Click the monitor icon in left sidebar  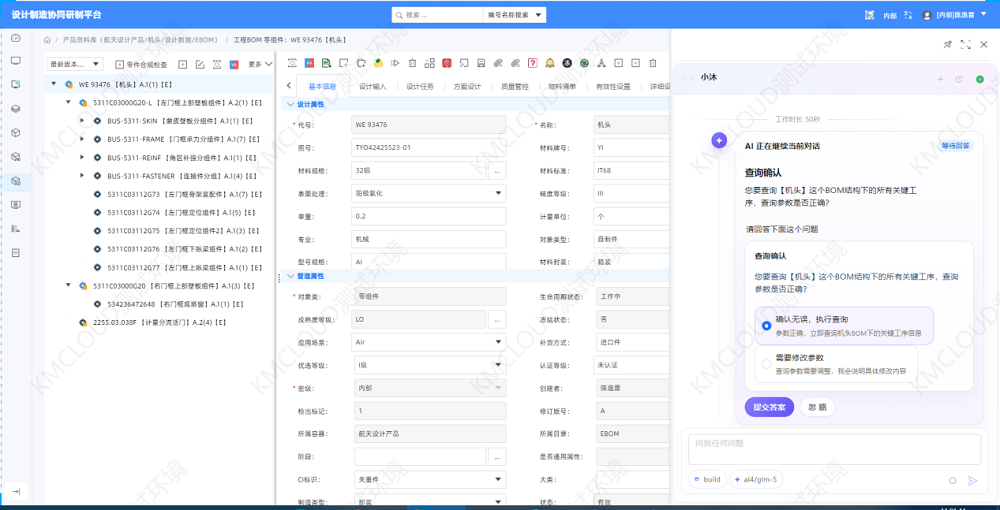point(16,61)
